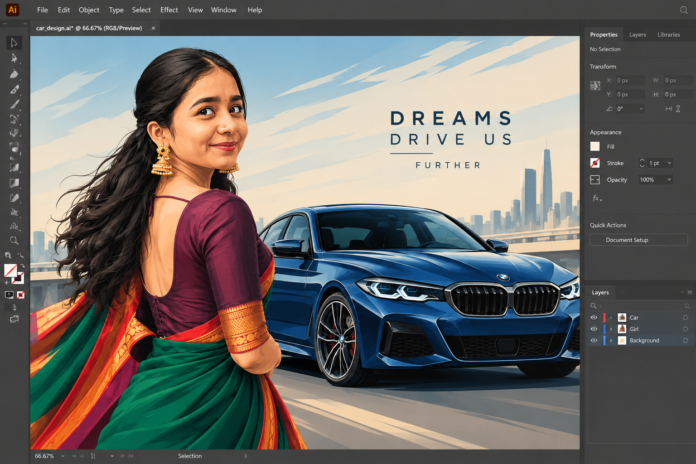The image size is (696, 464).
Task: Switch to the Layers tab in top panel
Action: [x=637, y=35]
